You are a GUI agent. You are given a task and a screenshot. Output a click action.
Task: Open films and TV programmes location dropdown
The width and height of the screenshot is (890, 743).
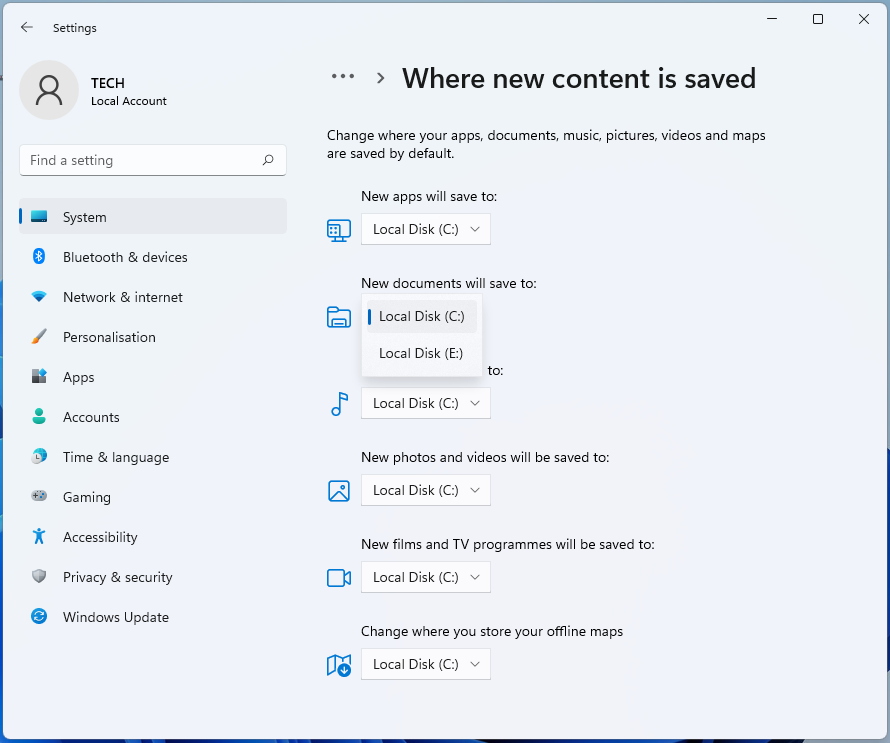point(426,577)
